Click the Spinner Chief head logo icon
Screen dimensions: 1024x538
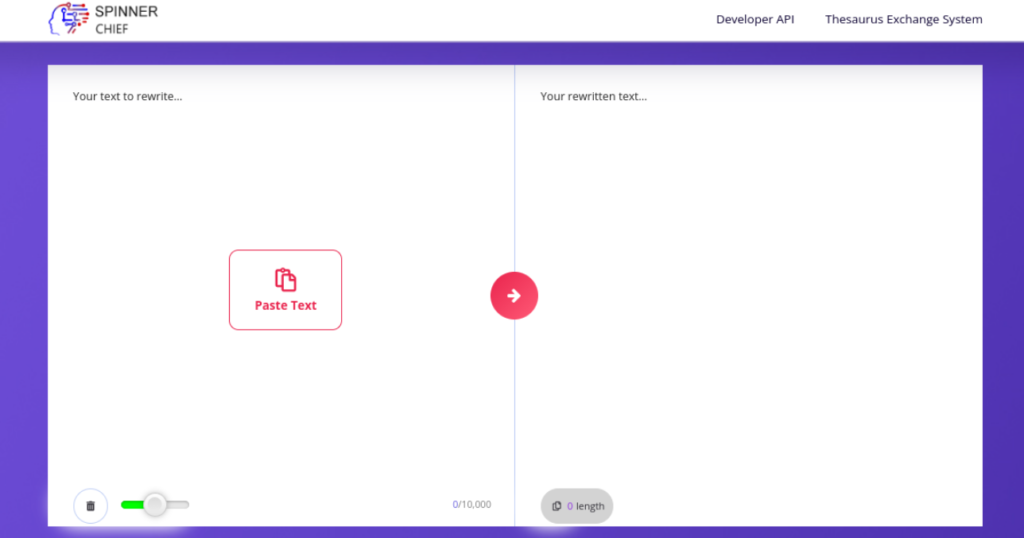67,20
